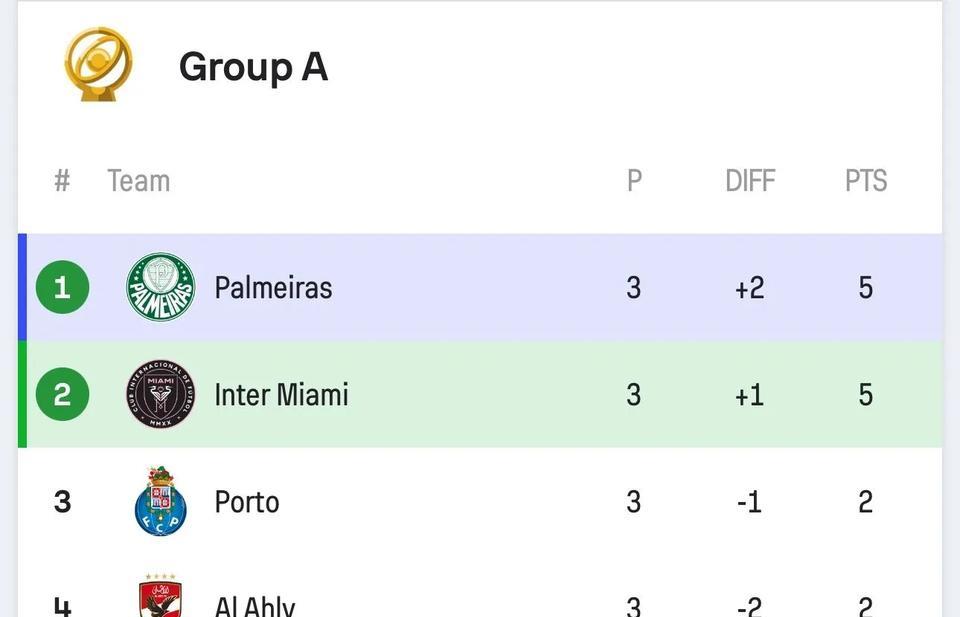Click the Al Ahly team name
The height and width of the screenshot is (617, 960).
pos(255,605)
